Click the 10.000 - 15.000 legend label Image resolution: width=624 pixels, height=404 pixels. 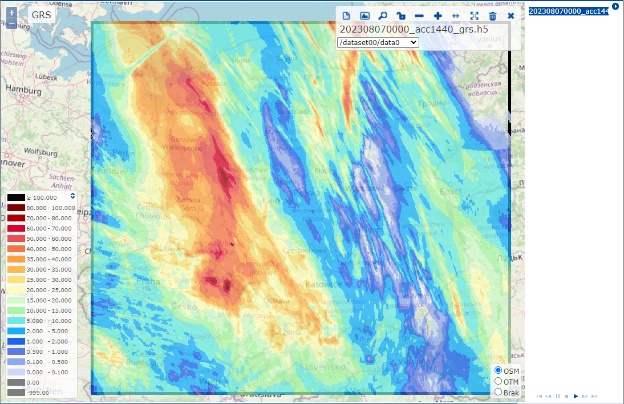click(x=49, y=310)
